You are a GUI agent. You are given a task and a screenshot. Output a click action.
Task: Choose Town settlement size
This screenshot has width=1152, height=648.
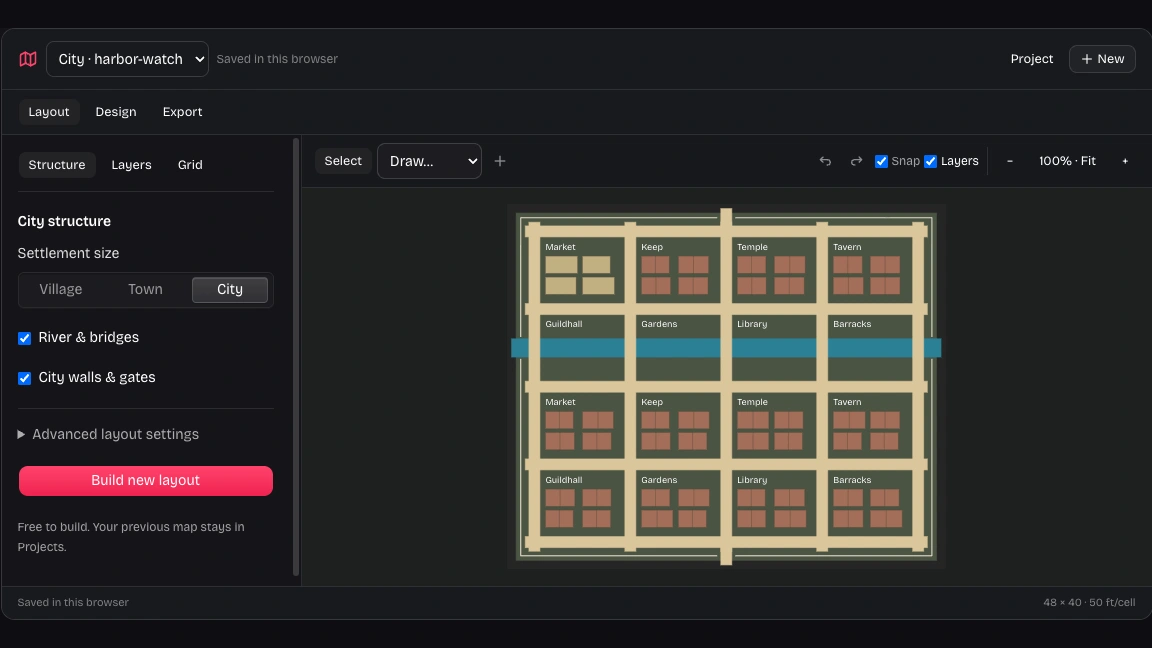point(145,289)
